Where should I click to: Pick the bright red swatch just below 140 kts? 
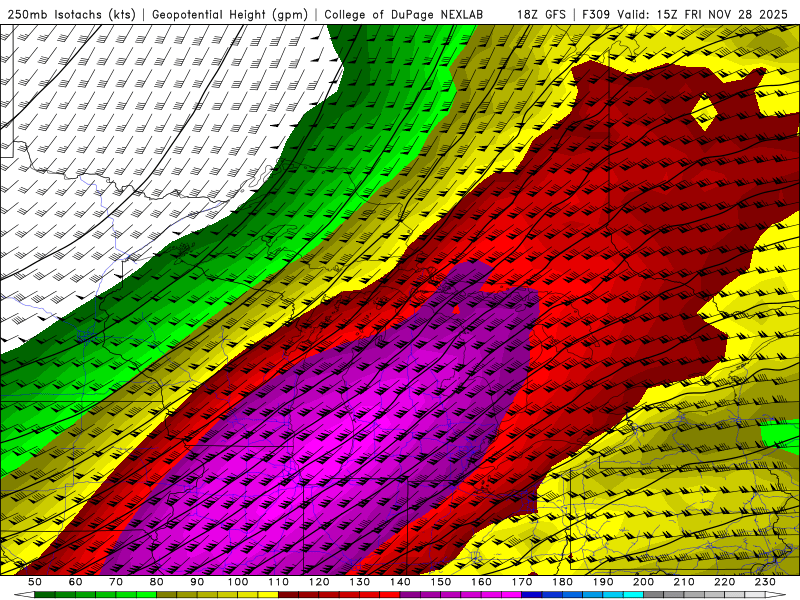tap(390, 595)
